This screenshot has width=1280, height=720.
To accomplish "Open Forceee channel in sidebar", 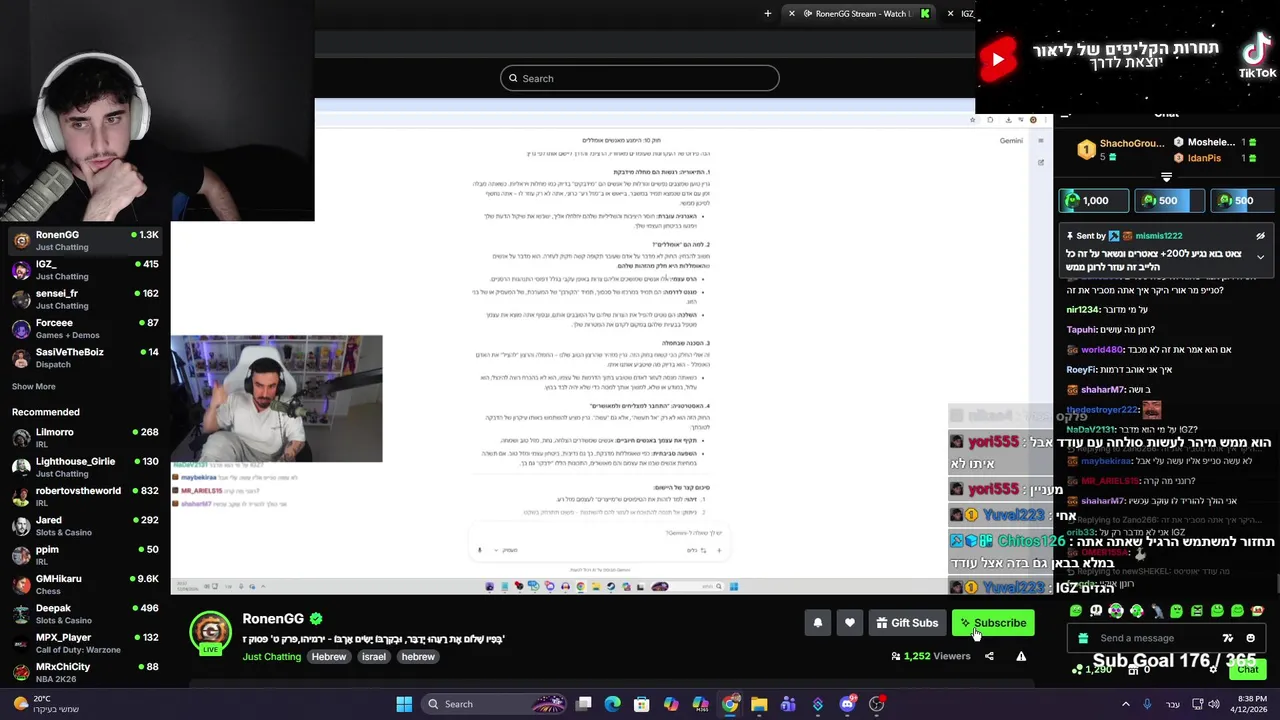I will [85, 328].
